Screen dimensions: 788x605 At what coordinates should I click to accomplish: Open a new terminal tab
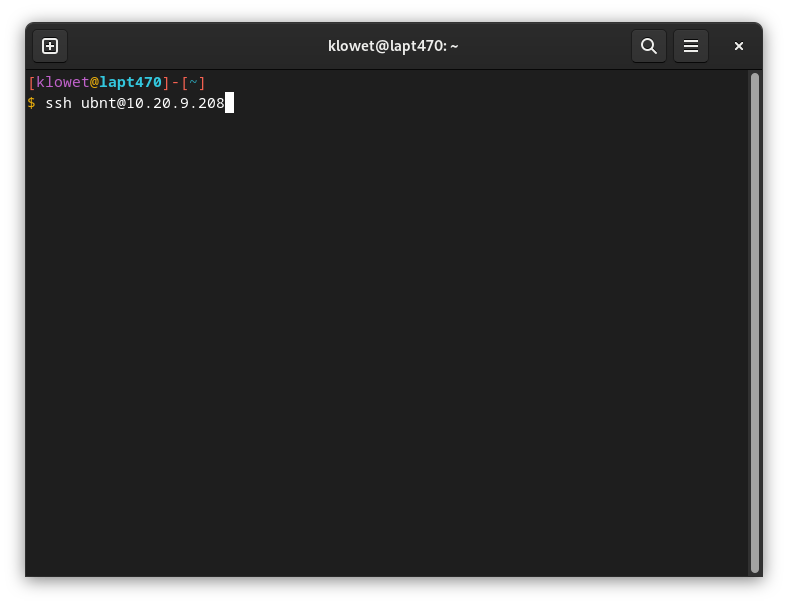[x=50, y=46]
